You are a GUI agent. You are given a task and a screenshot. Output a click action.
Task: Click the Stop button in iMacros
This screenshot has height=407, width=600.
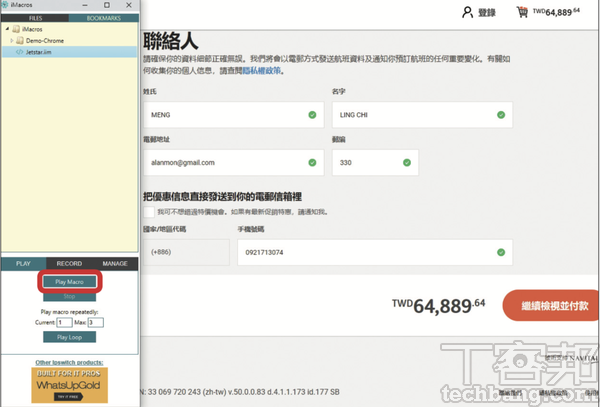(69, 296)
